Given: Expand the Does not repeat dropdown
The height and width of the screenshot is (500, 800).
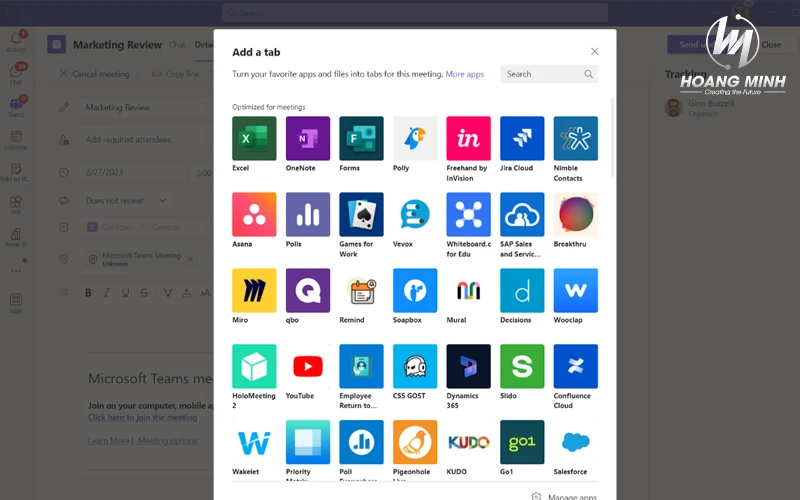Looking at the screenshot, I should click(x=126, y=201).
